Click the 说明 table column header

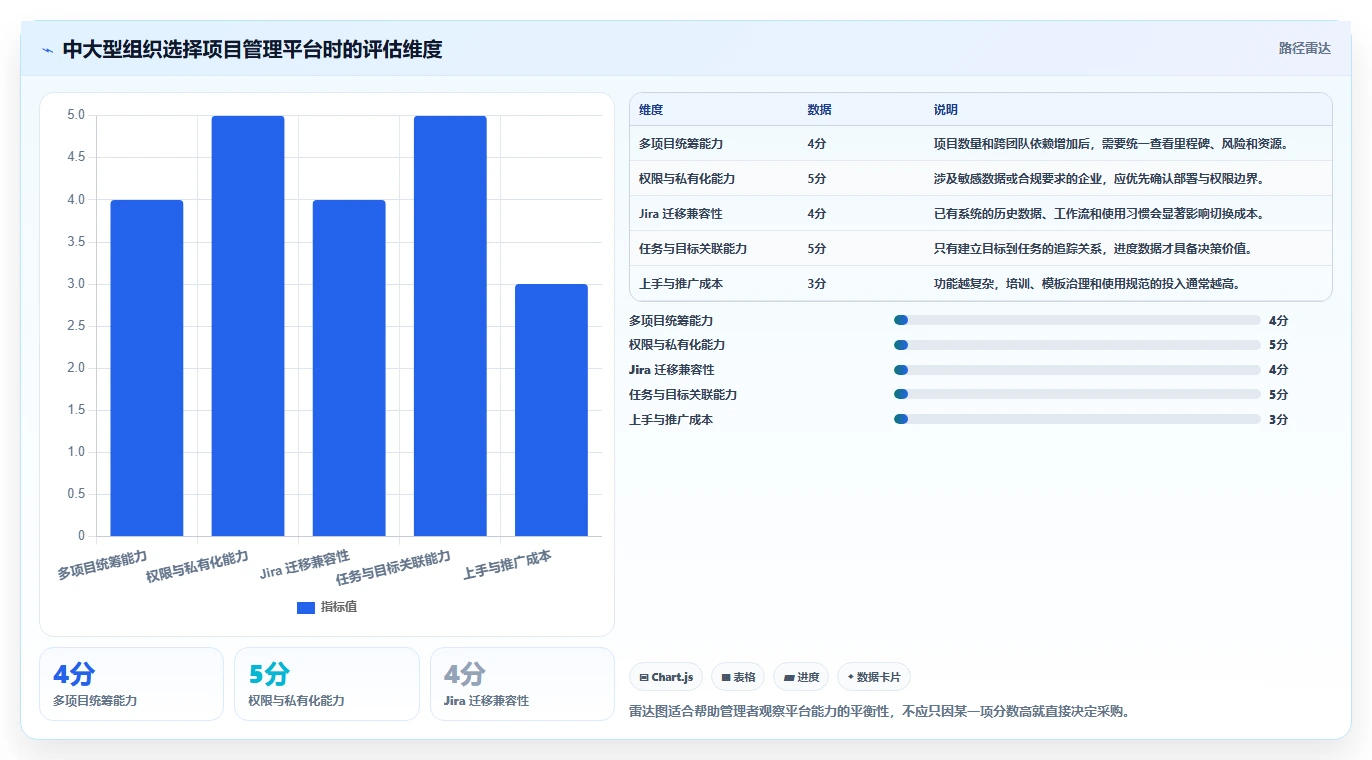pos(946,110)
